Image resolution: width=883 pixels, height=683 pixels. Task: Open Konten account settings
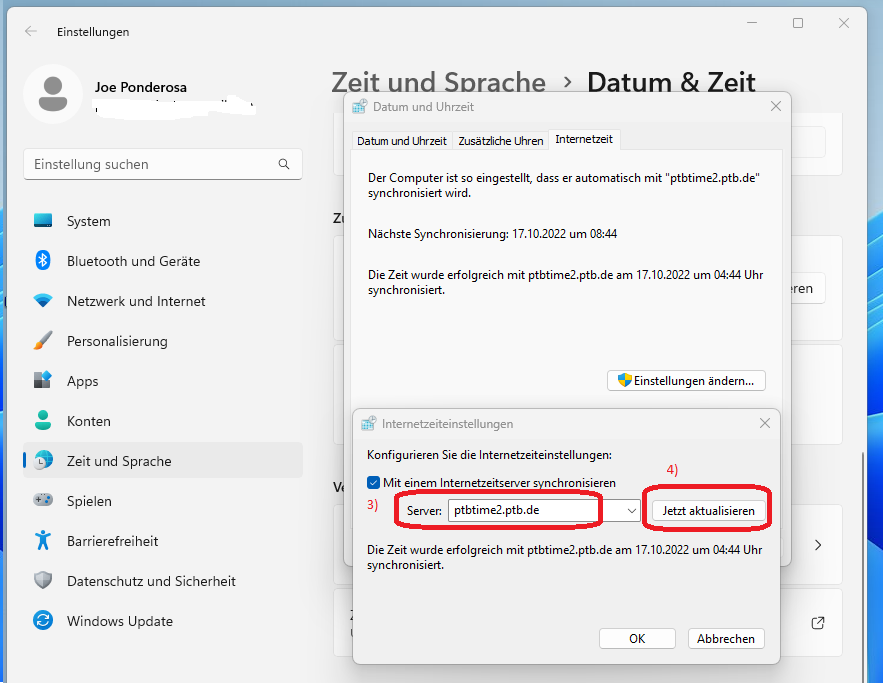click(162, 421)
